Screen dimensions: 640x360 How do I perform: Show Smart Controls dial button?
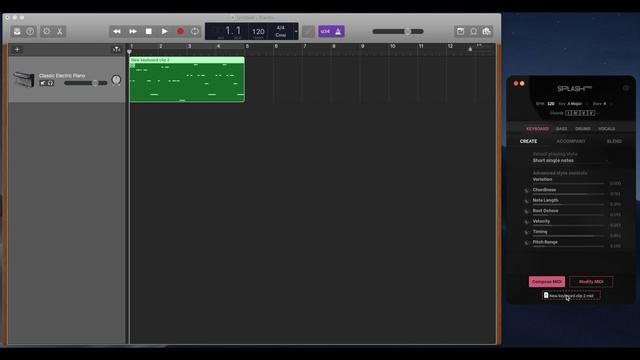pos(47,31)
